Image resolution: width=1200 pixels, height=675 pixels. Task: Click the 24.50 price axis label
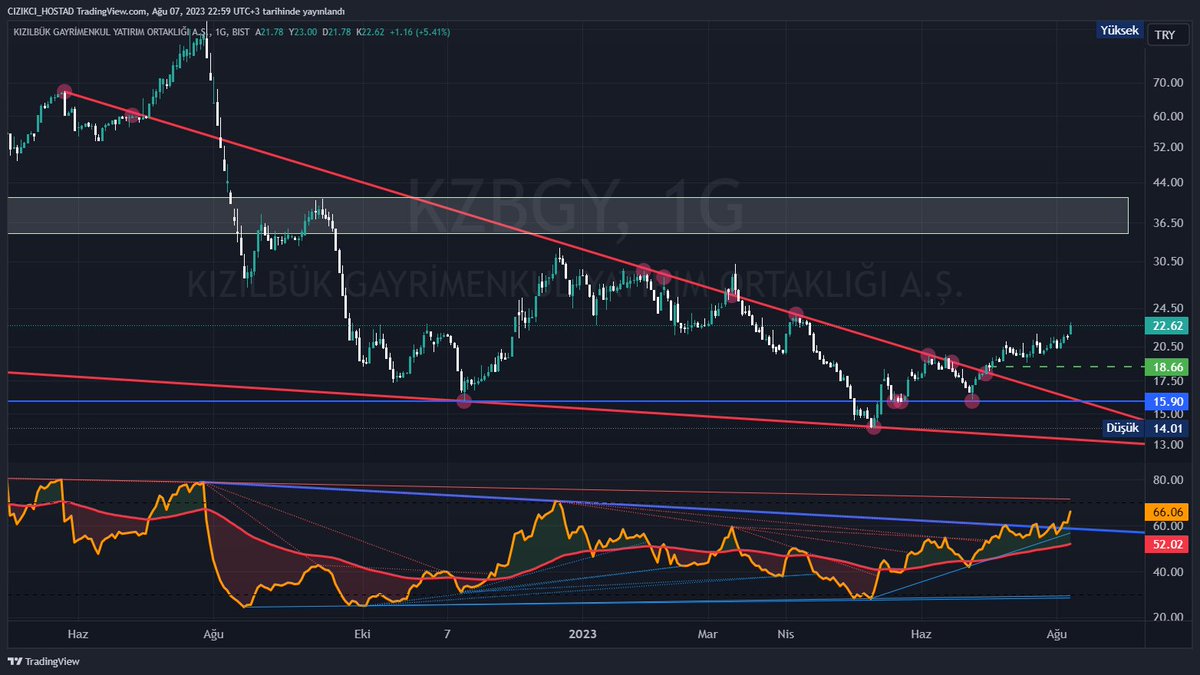pos(1168,308)
